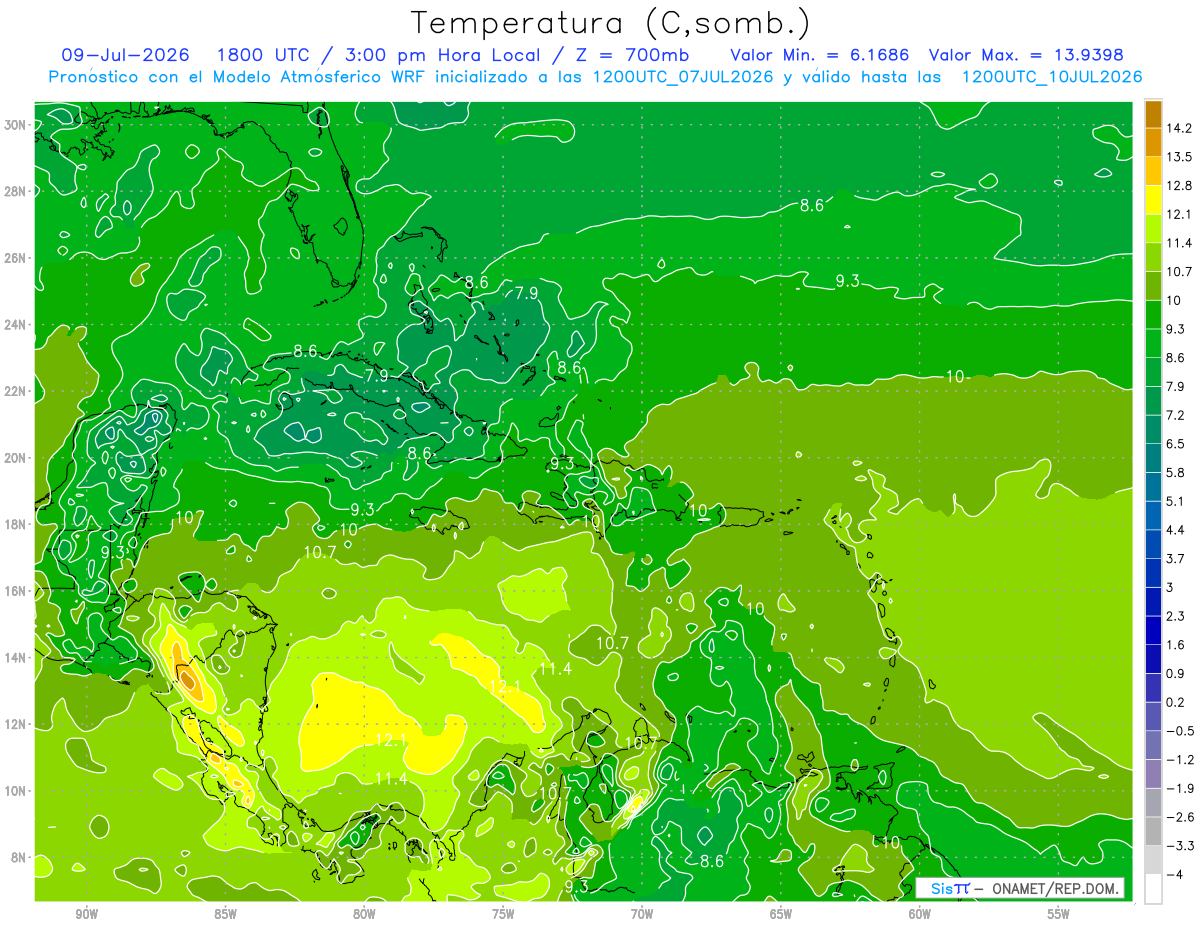
Task: Click legend value "-1.9"
Action: pos(1179,788)
